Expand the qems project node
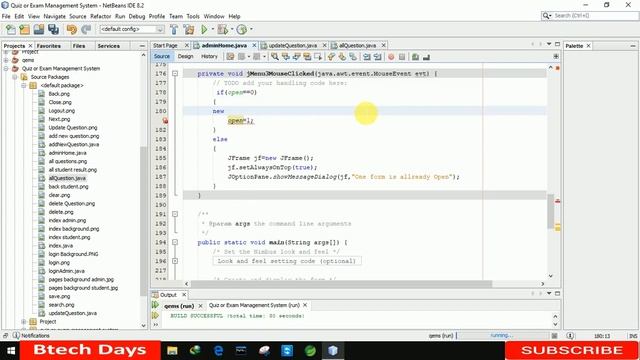The height and width of the screenshot is (360, 640). pyautogui.click(x=6, y=60)
